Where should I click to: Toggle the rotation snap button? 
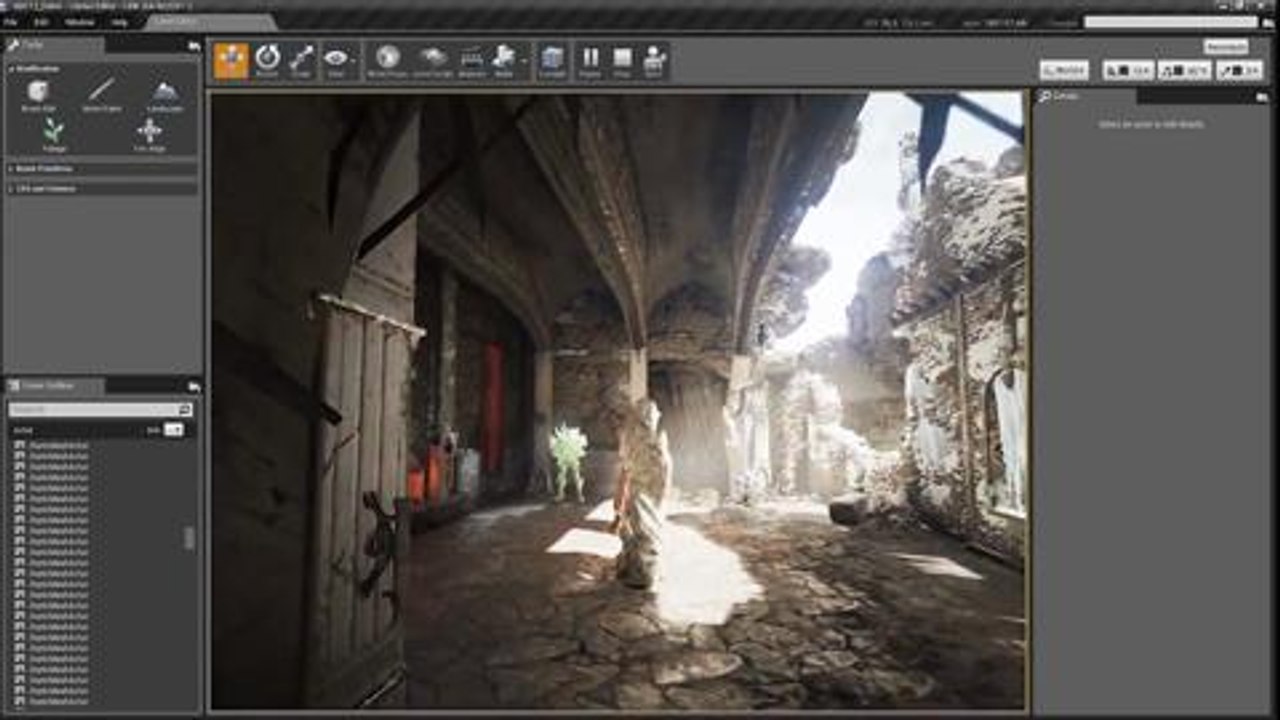click(1184, 70)
